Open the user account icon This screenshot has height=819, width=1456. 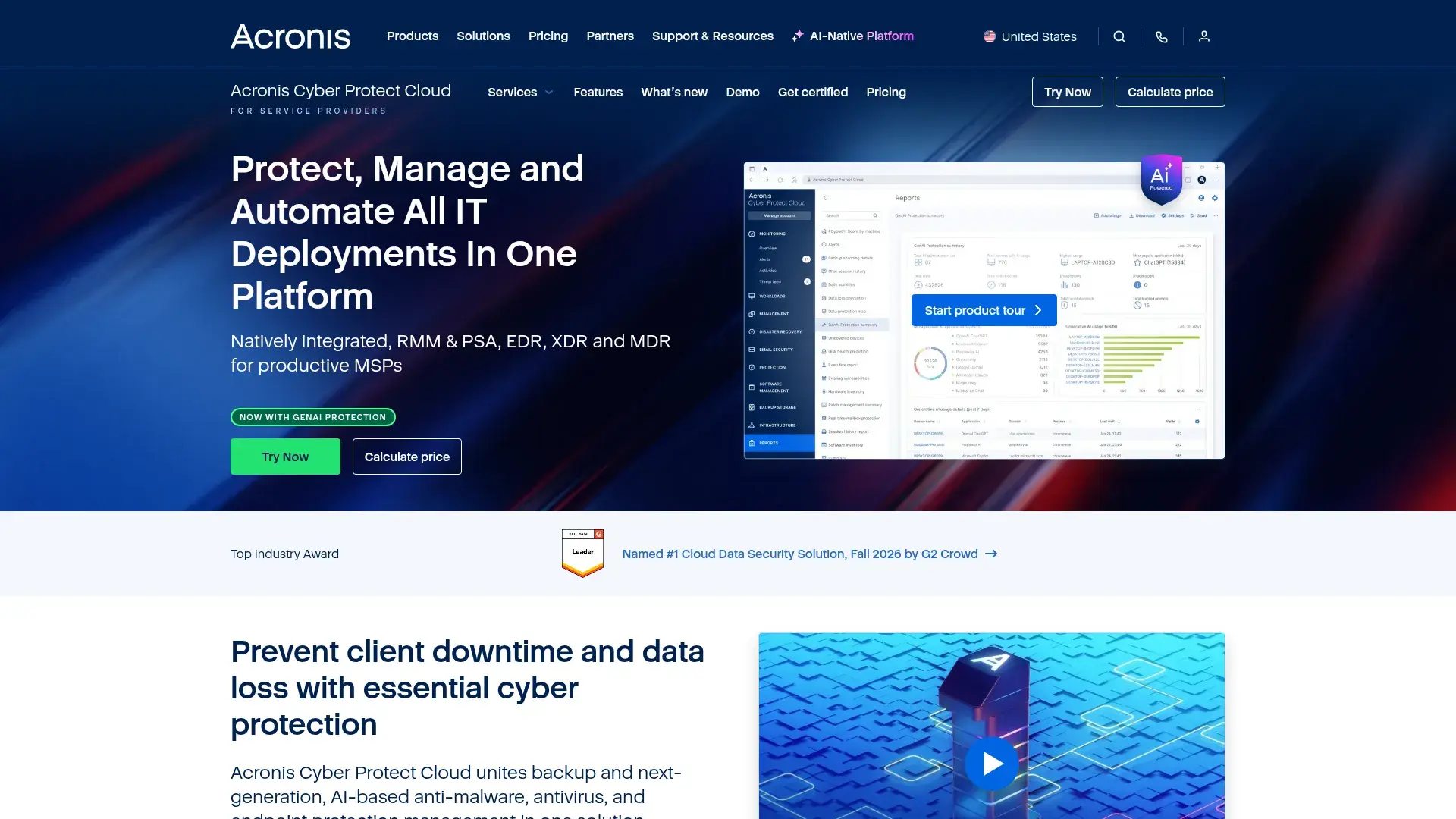pos(1204,36)
